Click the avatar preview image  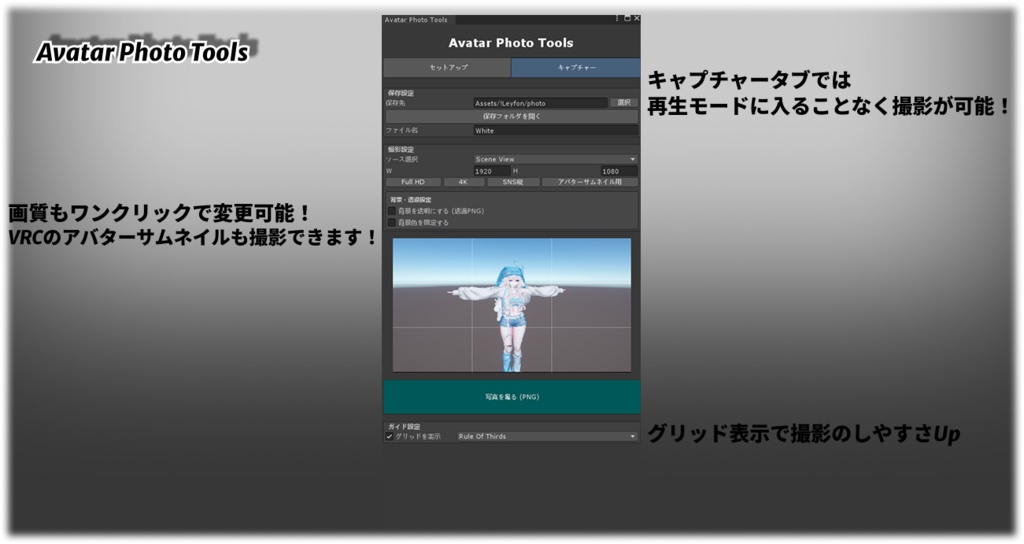coord(511,305)
